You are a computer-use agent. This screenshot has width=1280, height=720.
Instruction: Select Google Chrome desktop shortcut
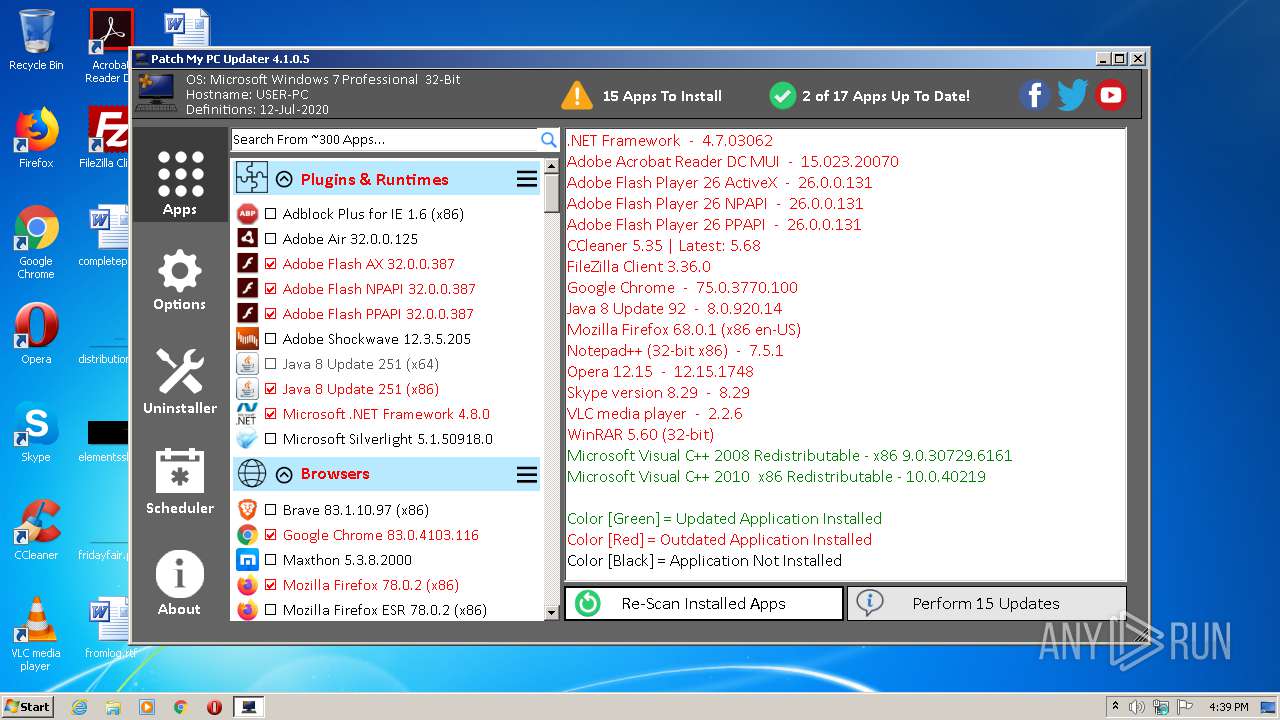(36, 242)
